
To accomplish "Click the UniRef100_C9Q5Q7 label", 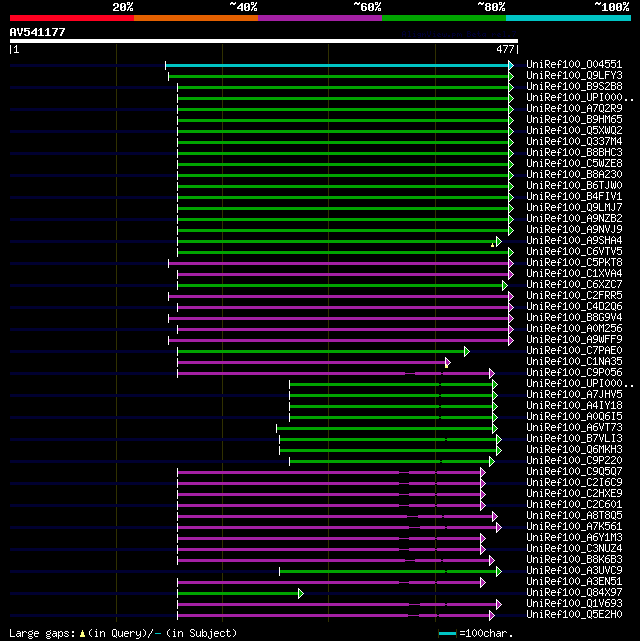I will [x=574, y=472].
